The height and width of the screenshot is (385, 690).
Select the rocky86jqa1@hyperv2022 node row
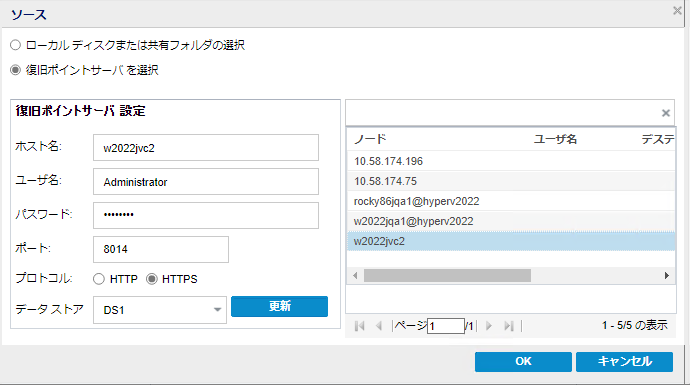coord(511,201)
